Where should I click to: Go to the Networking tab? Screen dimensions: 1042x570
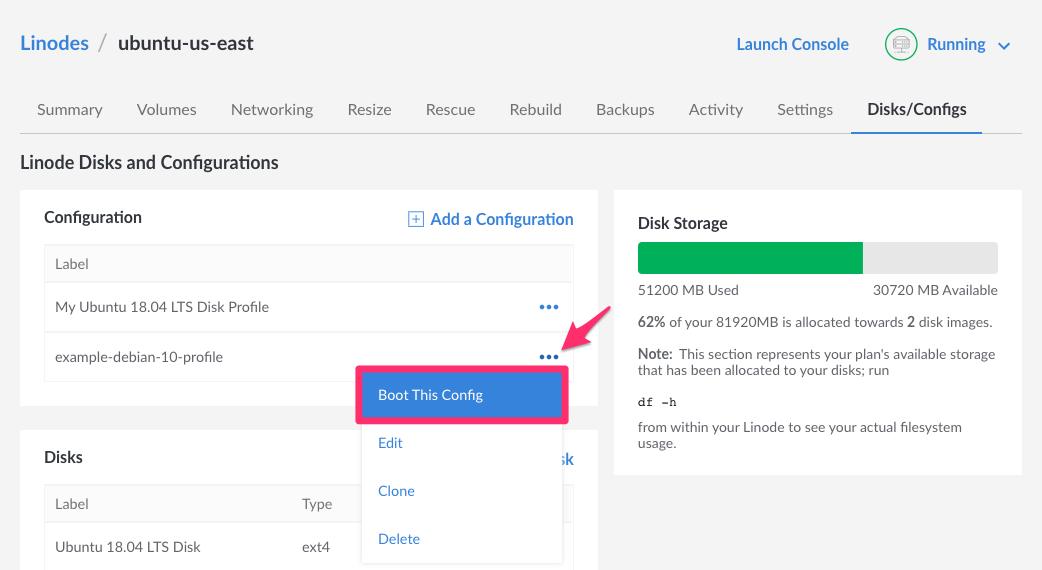pos(272,110)
